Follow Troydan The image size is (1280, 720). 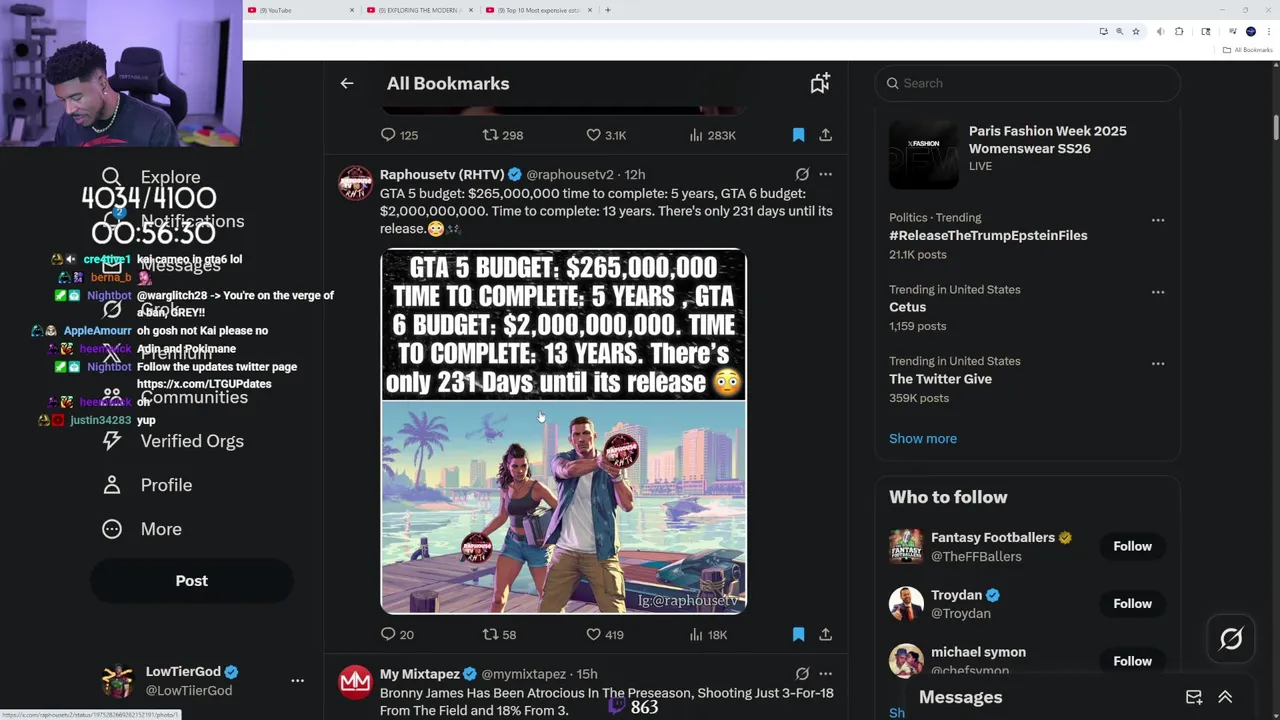coord(1132,603)
